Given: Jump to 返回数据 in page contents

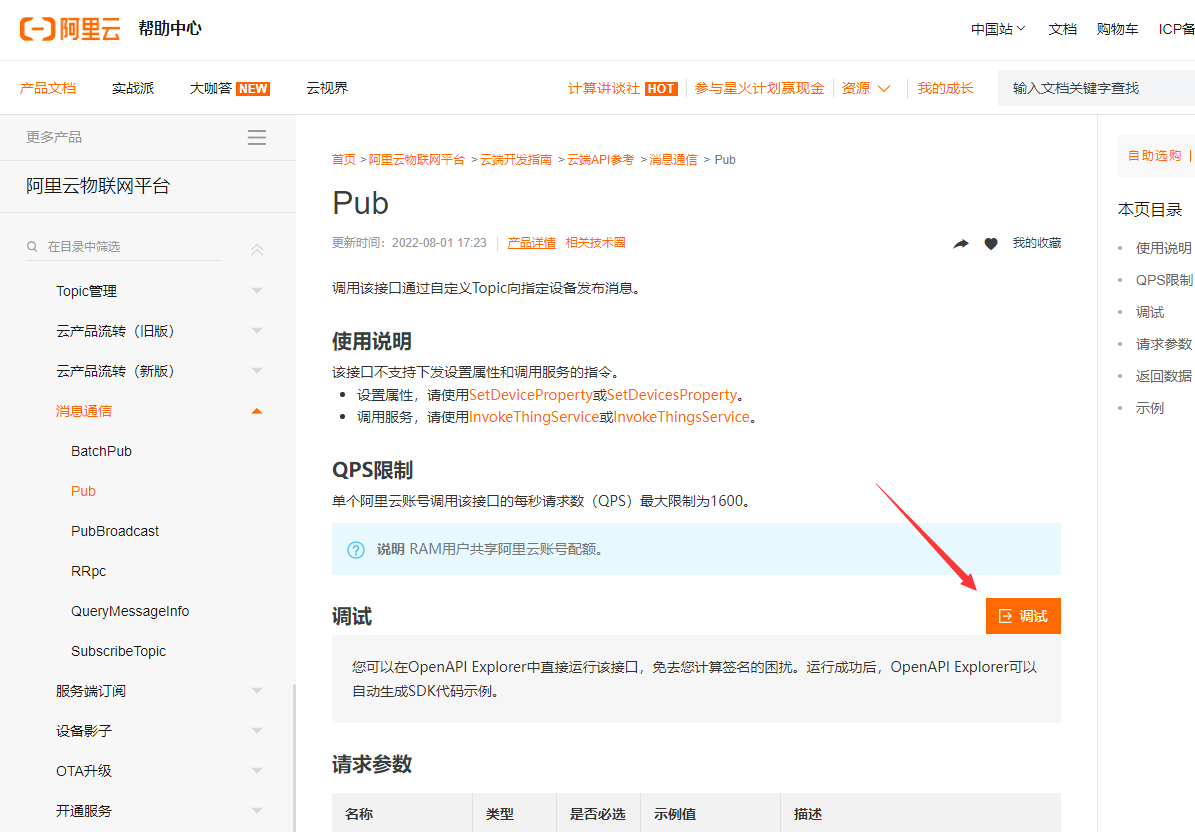Looking at the screenshot, I should click(1163, 376).
